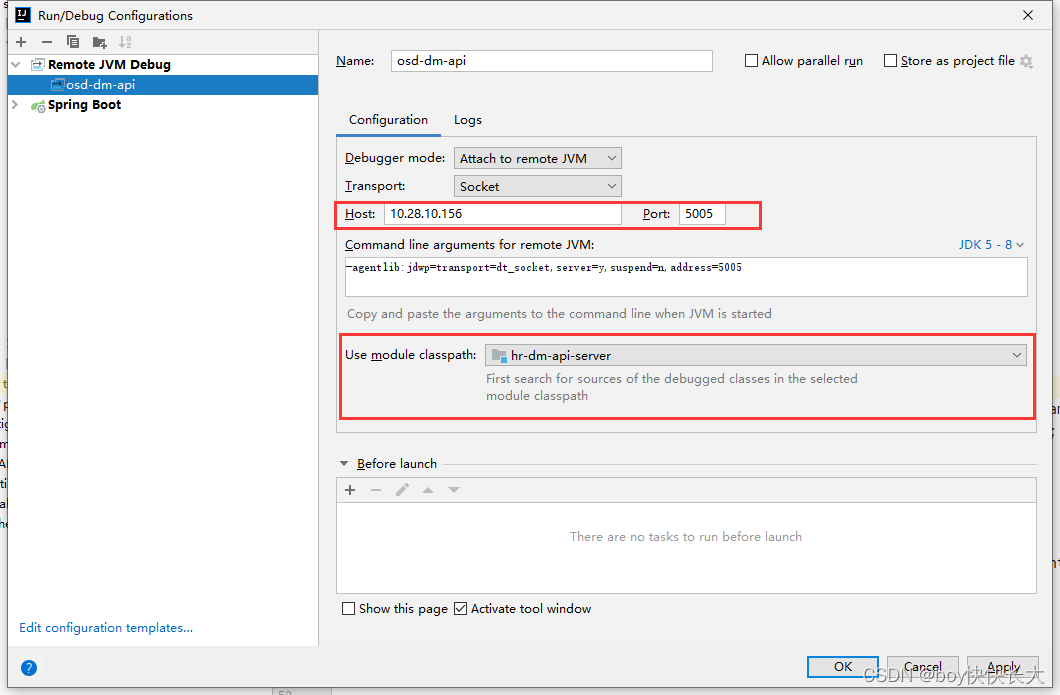Click the OK button
Image resolution: width=1060 pixels, height=695 pixels.
(x=842, y=667)
